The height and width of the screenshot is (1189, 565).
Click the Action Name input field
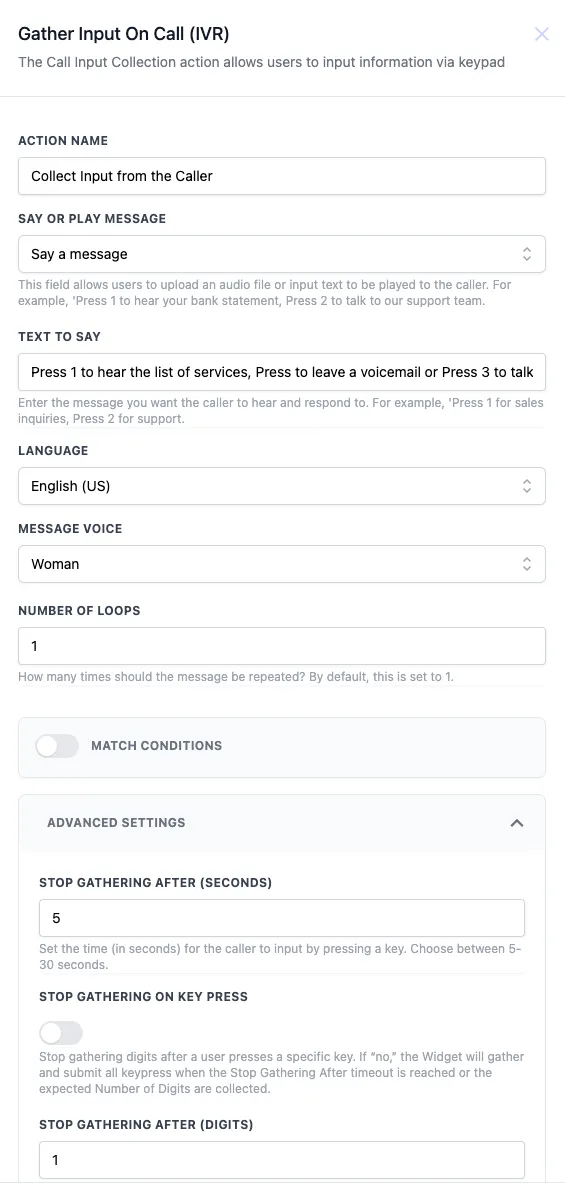point(282,176)
